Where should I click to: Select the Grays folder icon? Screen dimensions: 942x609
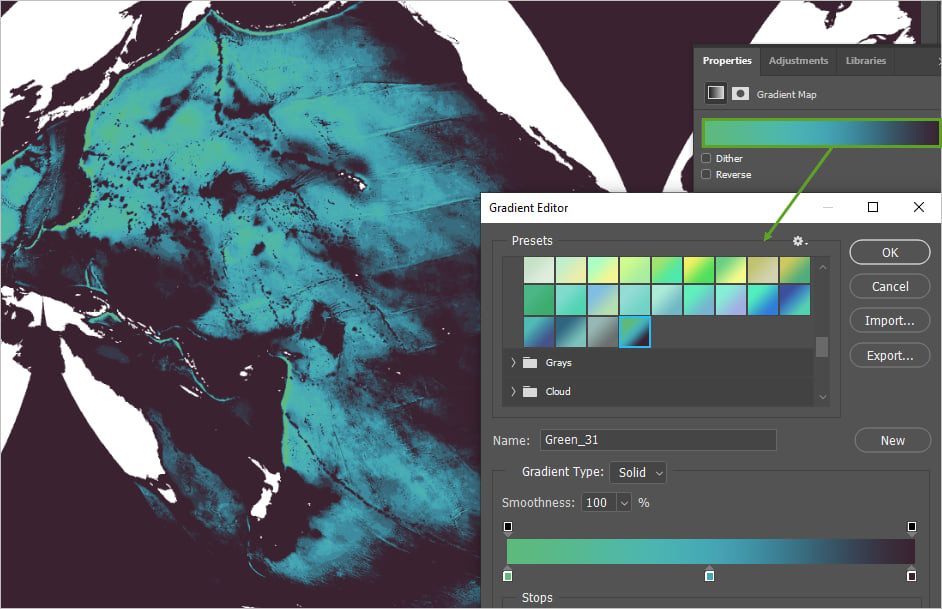click(530, 363)
